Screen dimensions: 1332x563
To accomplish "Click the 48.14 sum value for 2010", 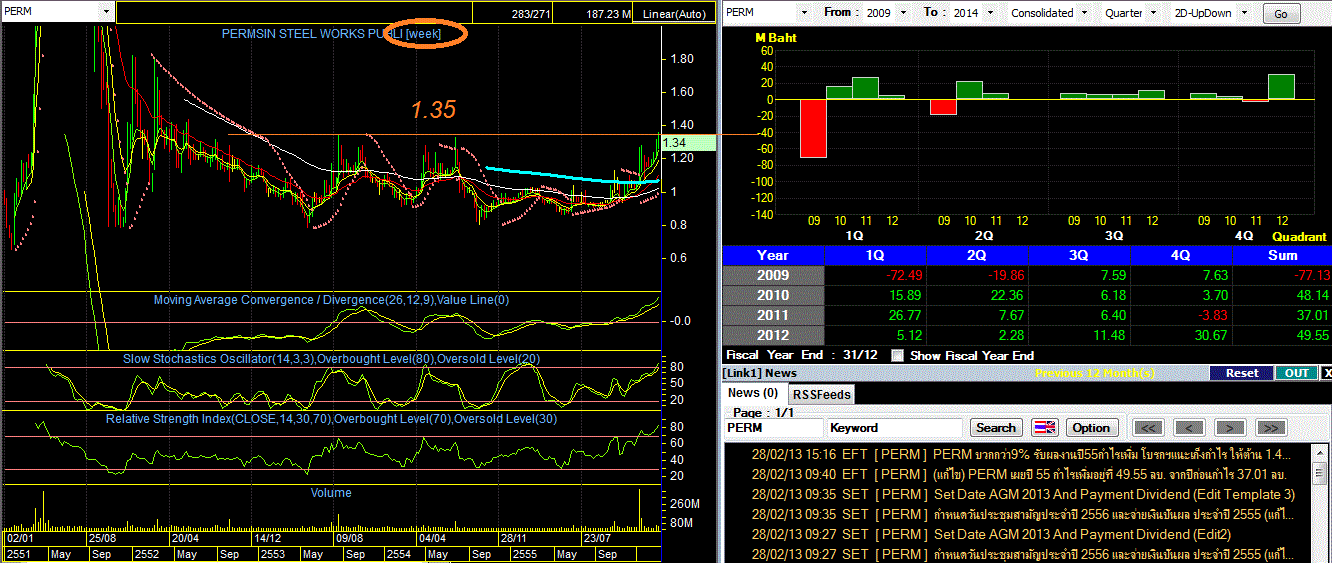I will 1311,295.
